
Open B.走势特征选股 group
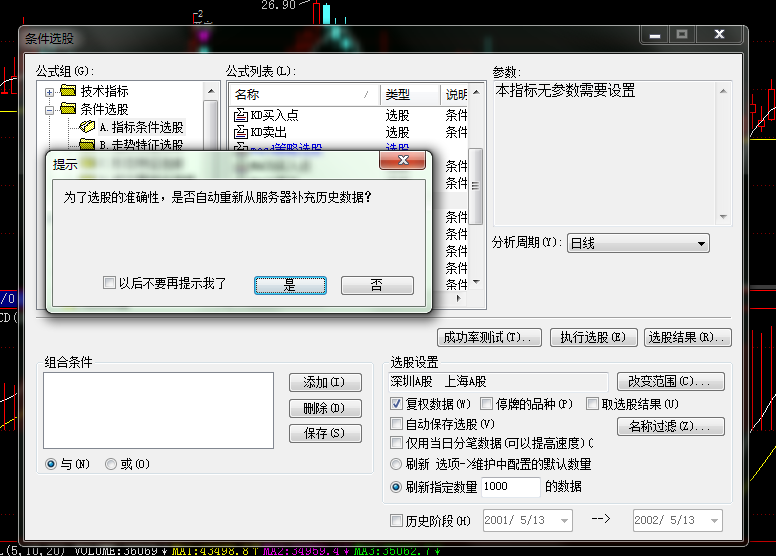[x=142, y=145]
